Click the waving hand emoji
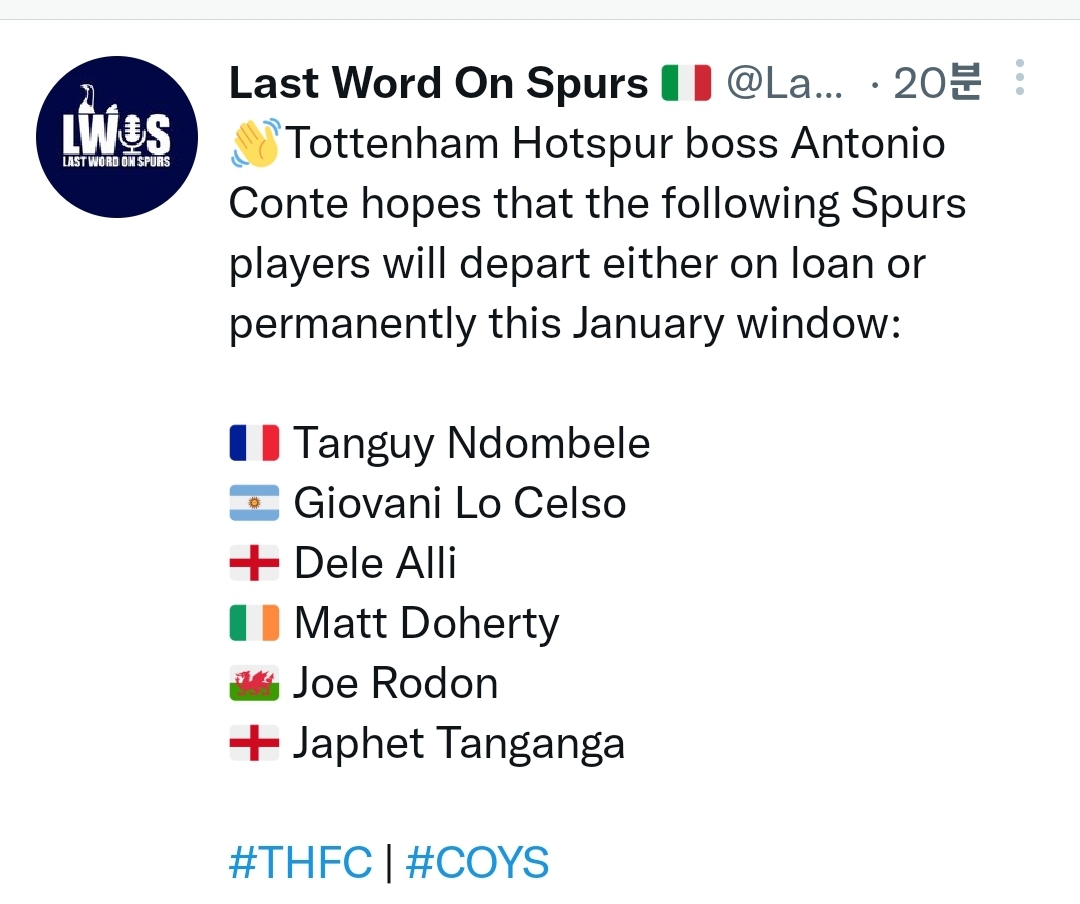The image size is (1080, 904). pyautogui.click(x=255, y=145)
